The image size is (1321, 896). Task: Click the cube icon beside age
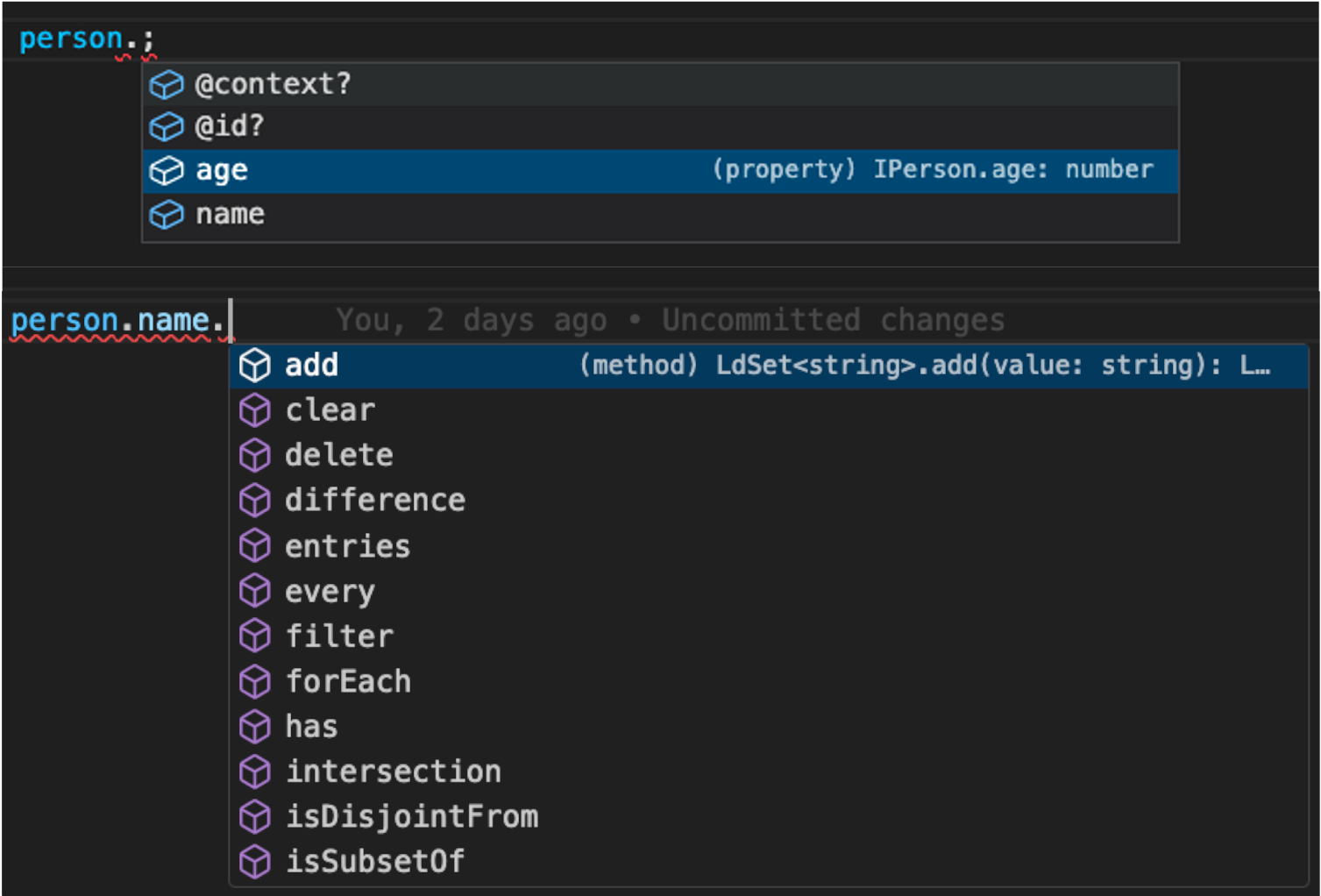166,170
